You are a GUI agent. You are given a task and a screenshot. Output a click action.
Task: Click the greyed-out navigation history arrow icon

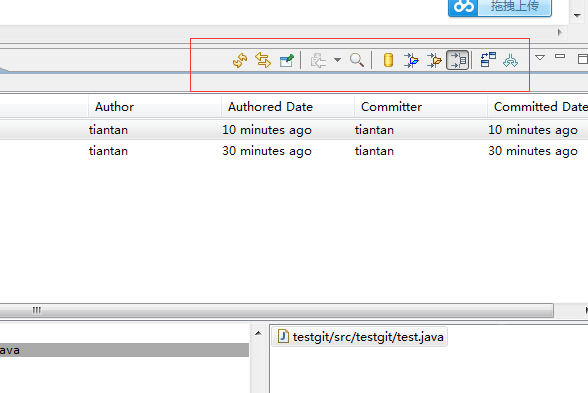(x=318, y=60)
